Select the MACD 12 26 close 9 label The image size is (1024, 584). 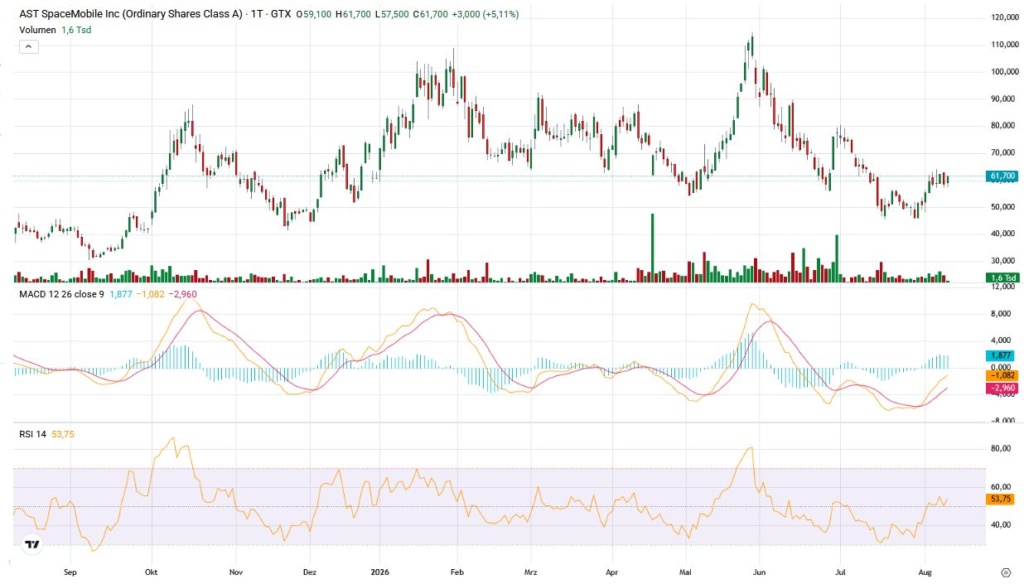coord(61,294)
